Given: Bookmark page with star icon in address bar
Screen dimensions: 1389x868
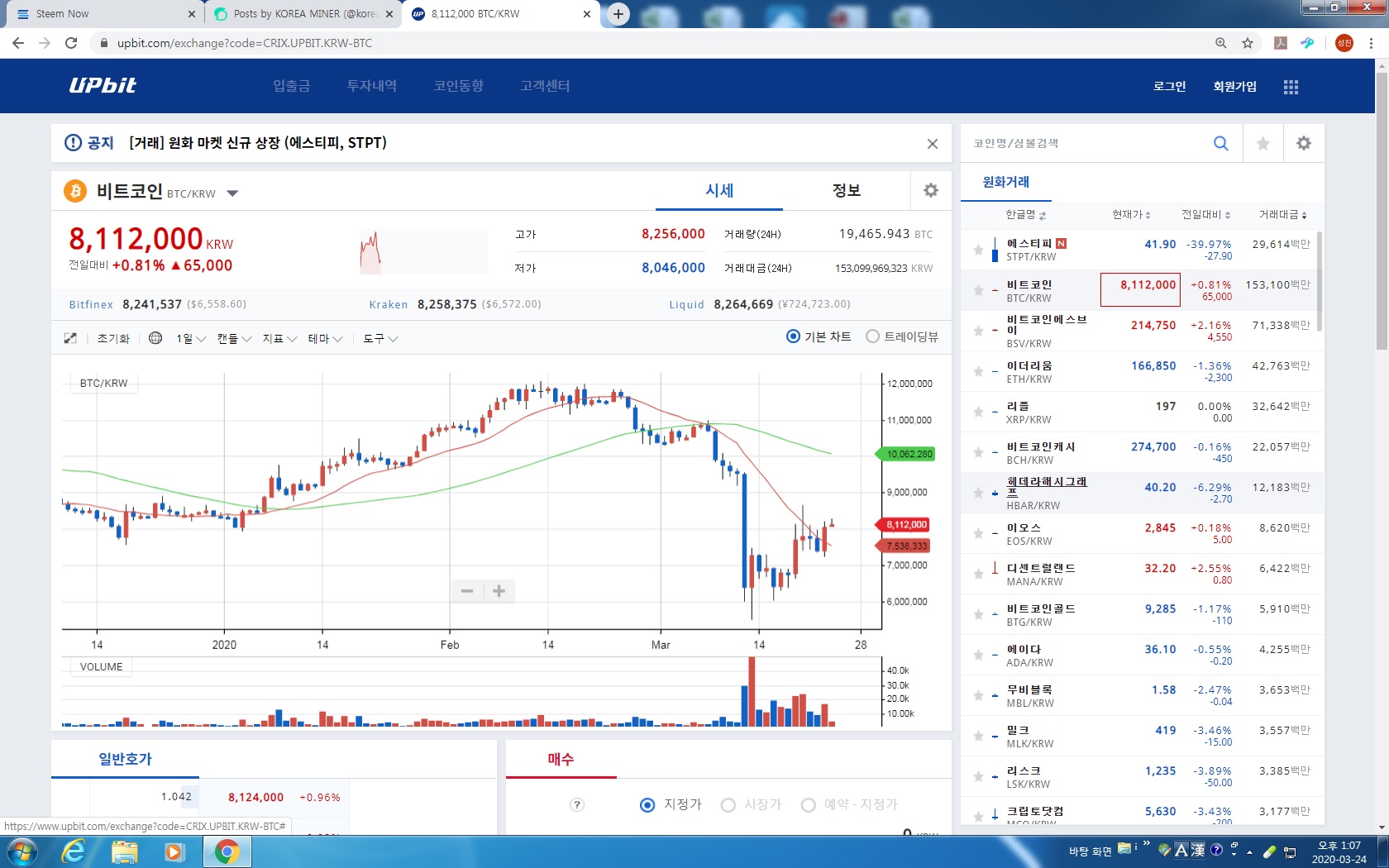Looking at the screenshot, I should (x=1248, y=43).
